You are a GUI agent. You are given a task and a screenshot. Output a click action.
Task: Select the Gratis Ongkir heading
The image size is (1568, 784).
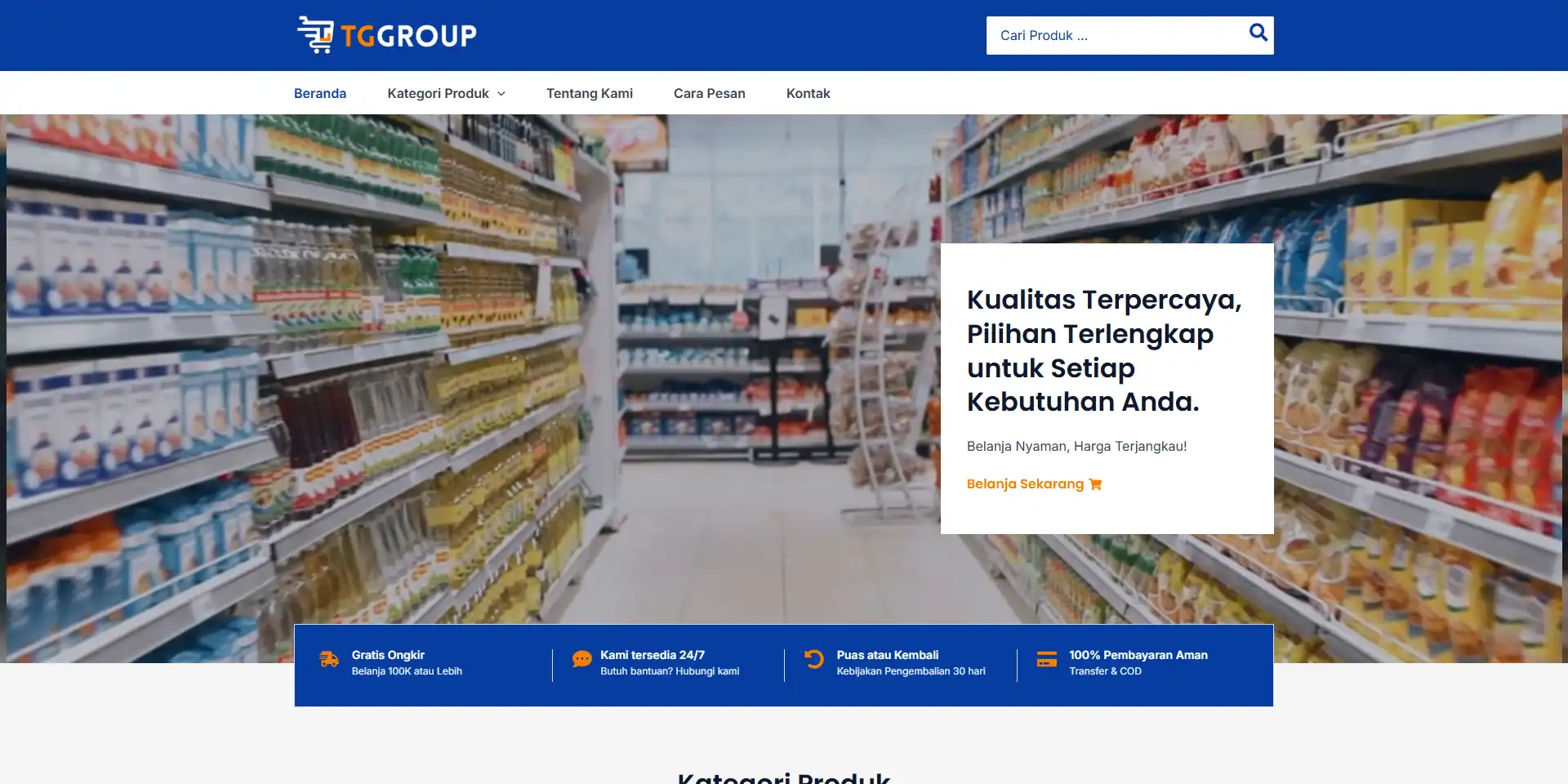(x=388, y=655)
